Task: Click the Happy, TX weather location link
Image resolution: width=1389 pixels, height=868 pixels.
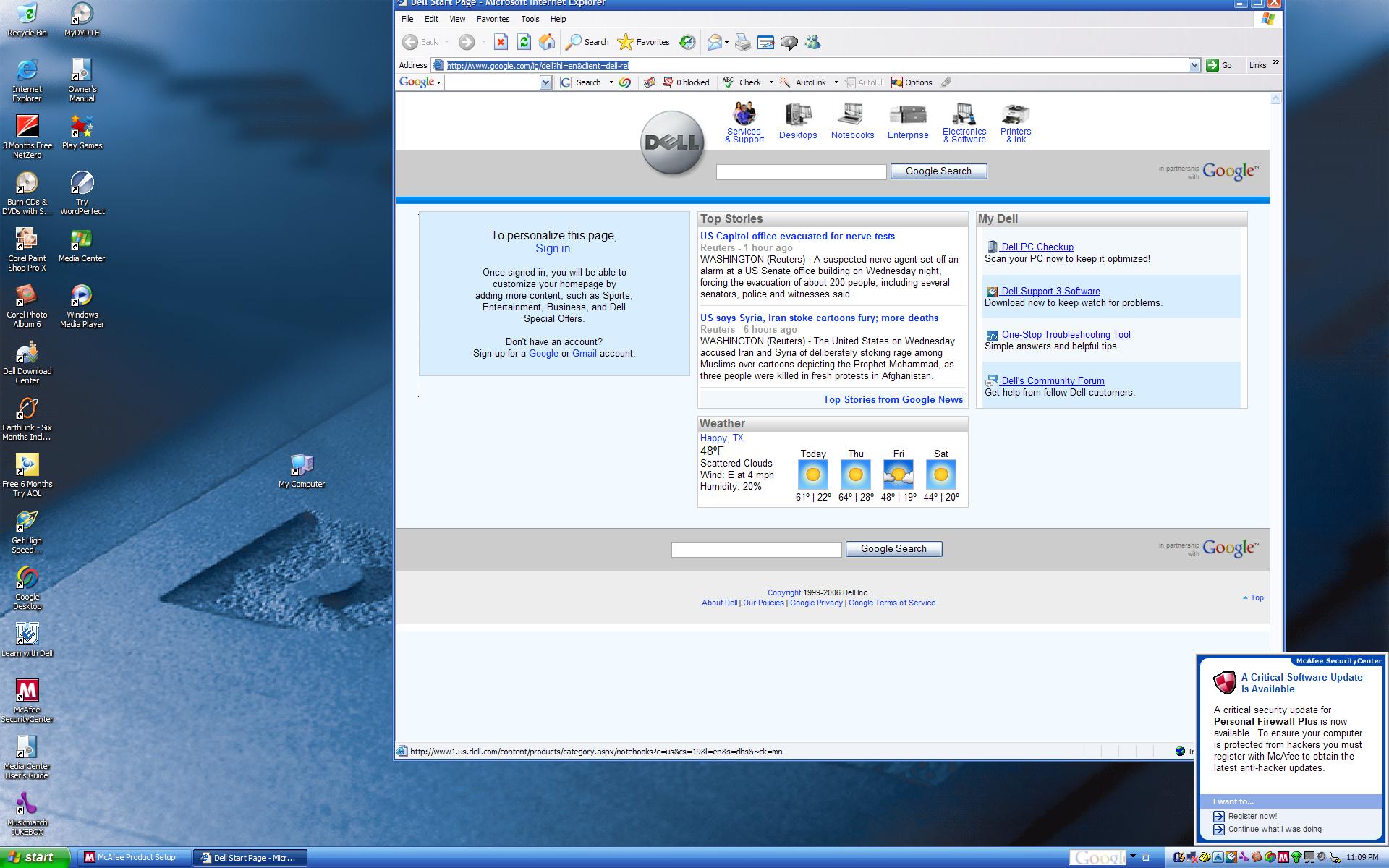Action: [721, 438]
